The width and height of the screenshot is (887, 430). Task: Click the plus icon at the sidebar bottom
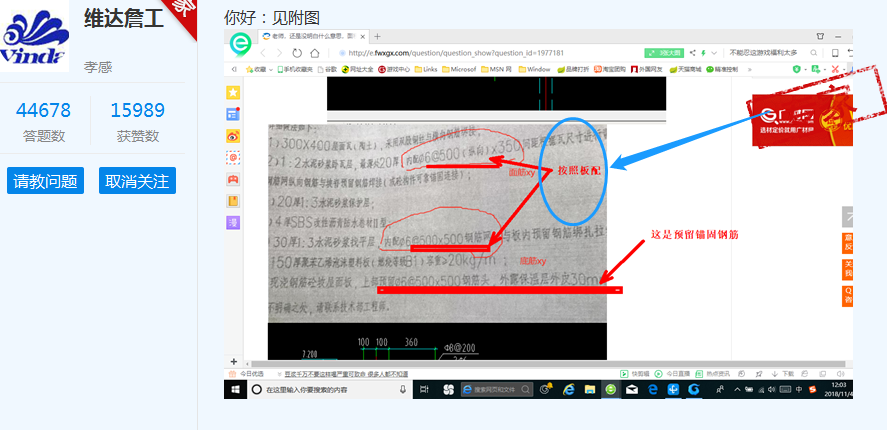point(233,361)
